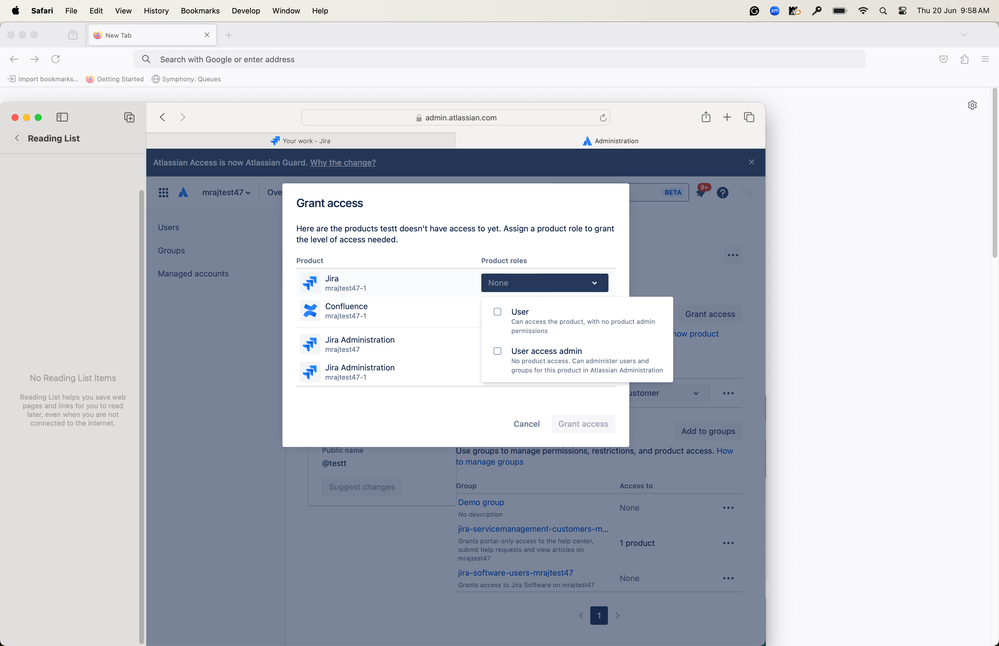Open the outer window settings gear
The image size is (999, 646).
(x=972, y=105)
